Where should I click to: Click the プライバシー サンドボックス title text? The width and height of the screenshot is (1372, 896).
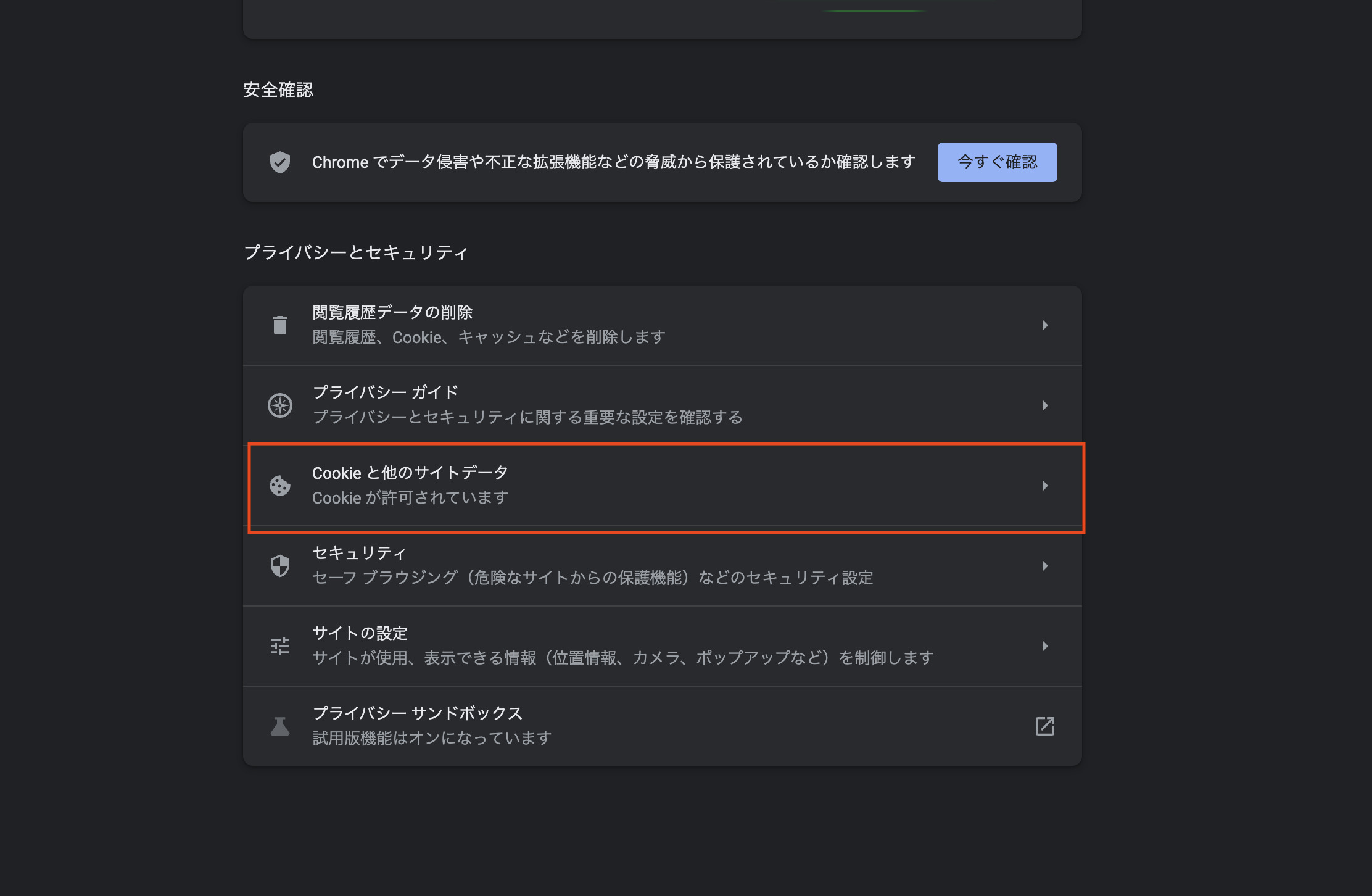(418, 713)
